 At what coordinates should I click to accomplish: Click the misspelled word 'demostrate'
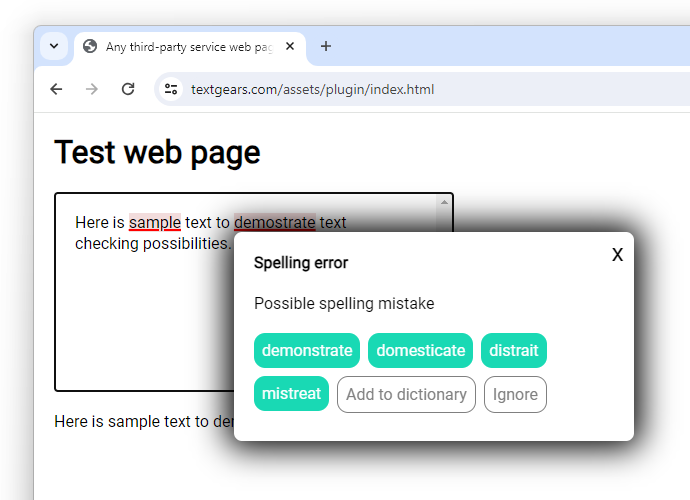[275, 223]
